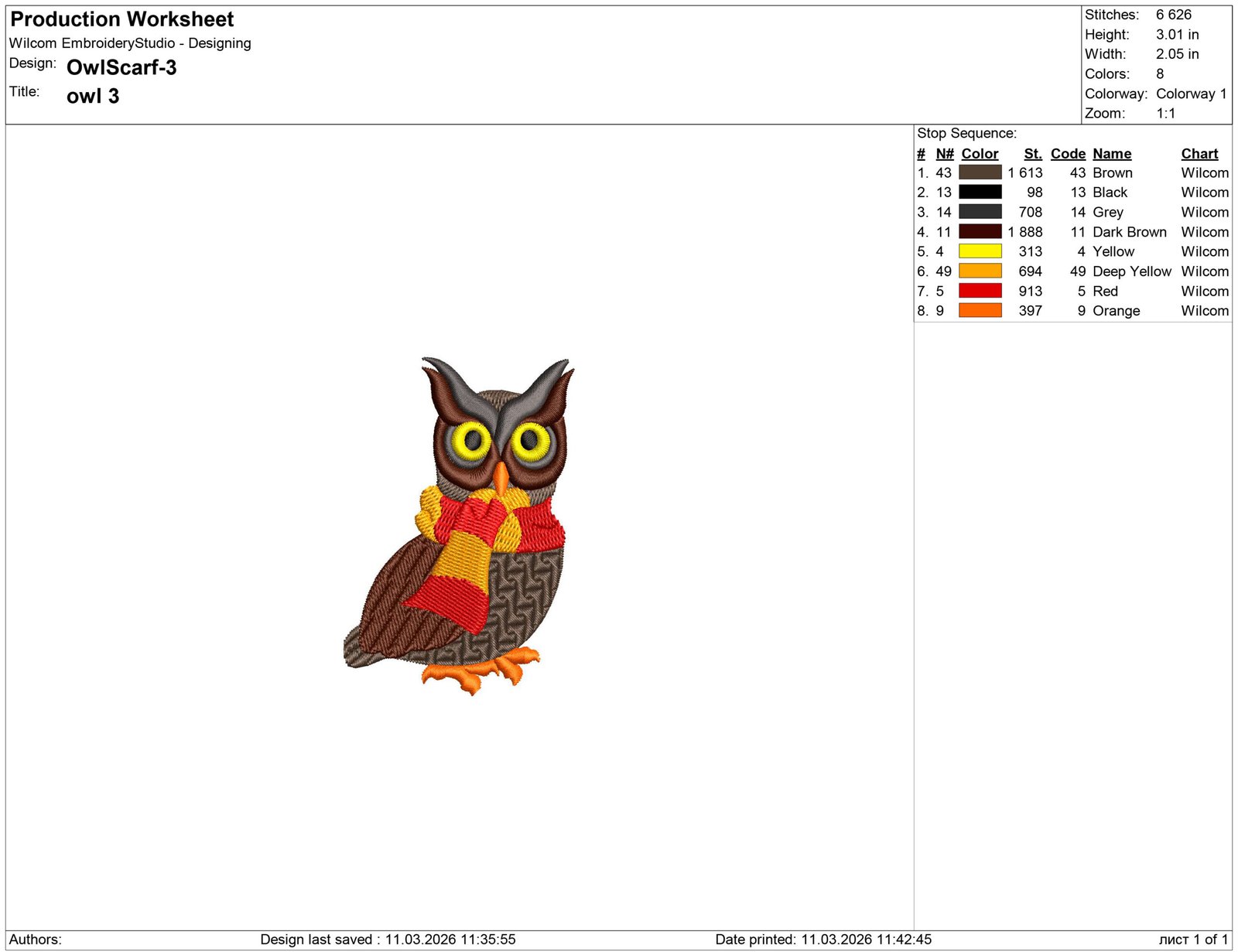Click the Stitches value 6 626

point(1173,15)
